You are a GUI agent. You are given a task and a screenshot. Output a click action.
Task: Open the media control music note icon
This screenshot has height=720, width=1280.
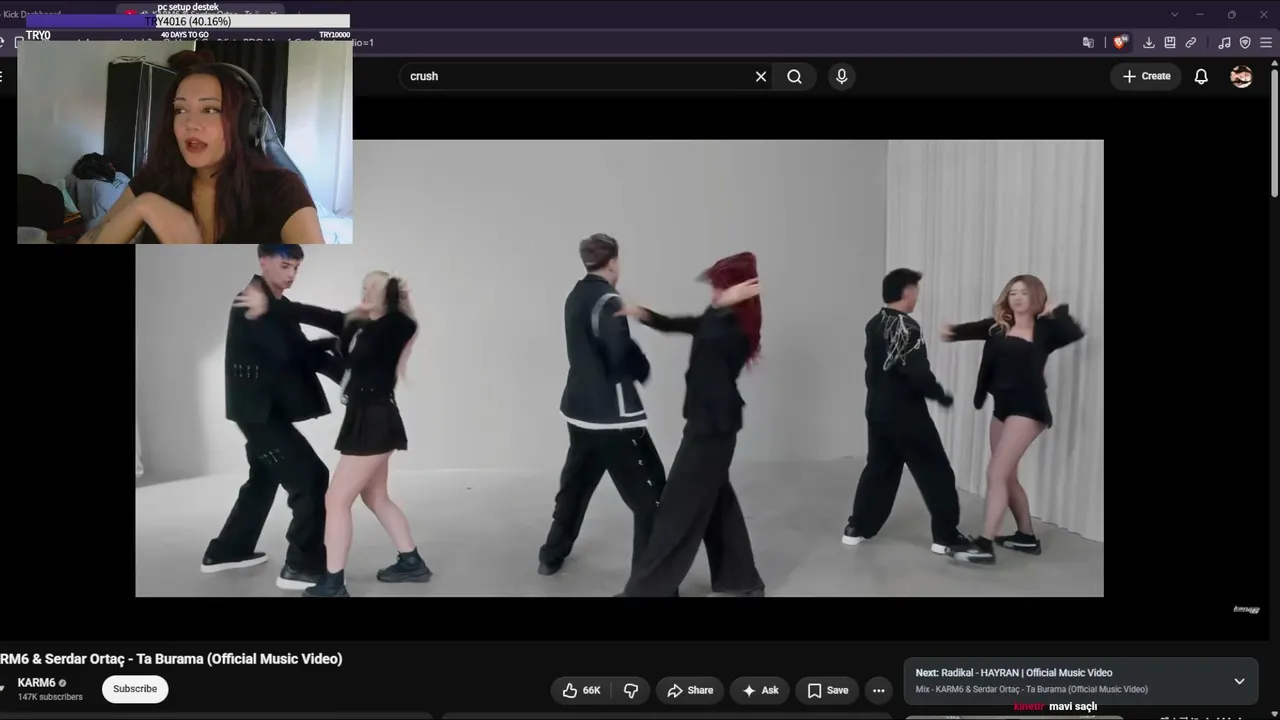click(x=1224, y=43)
